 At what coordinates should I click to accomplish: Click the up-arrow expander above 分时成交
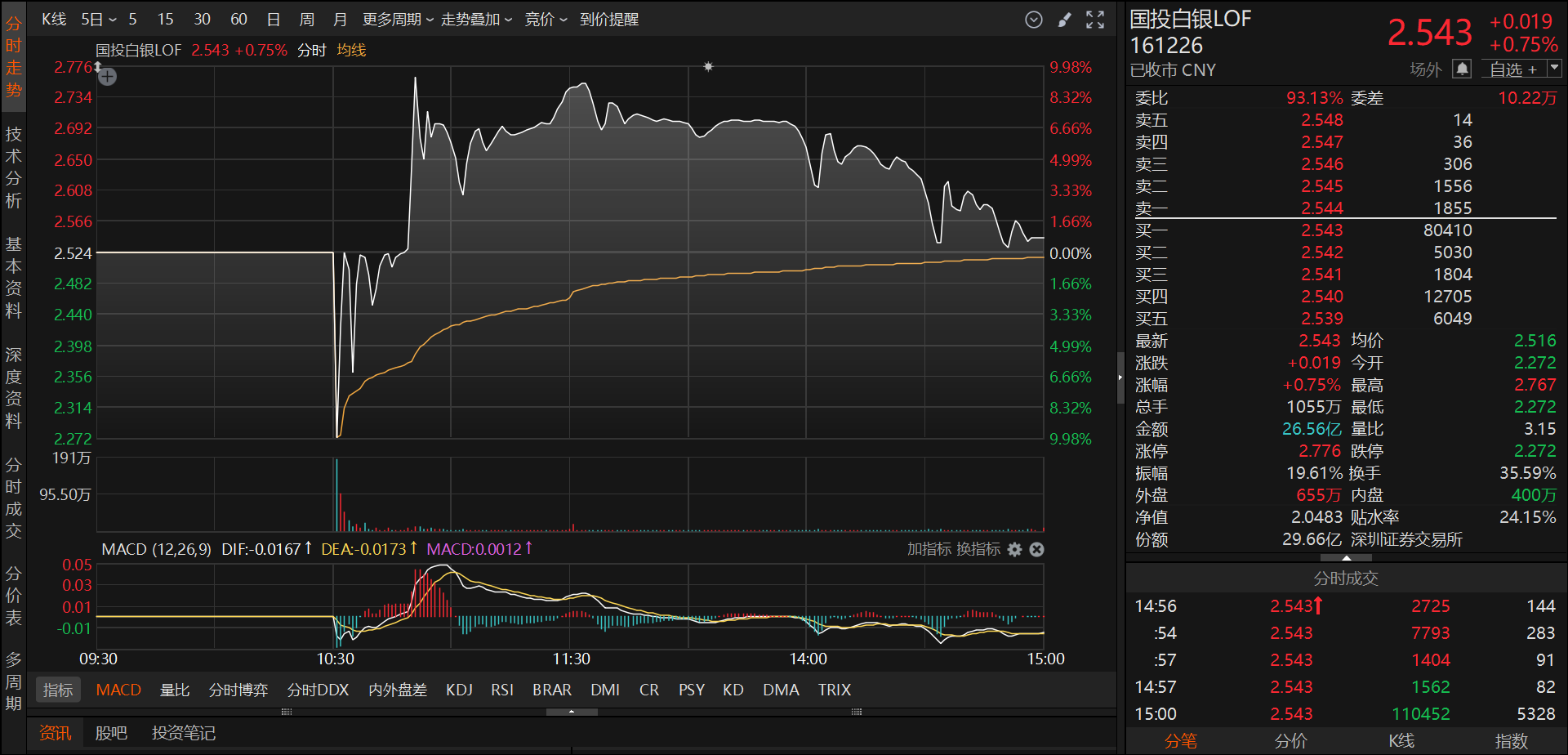click(1346, 558)
